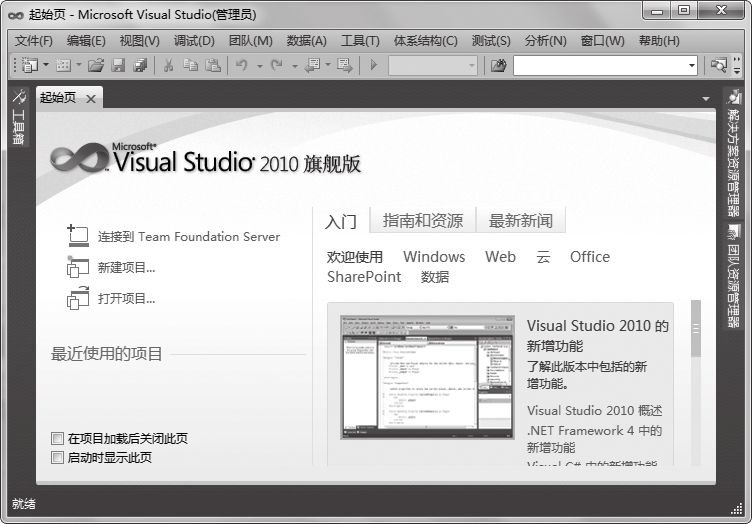Click the Visual Studio infinity logo in title bar
This screenshot has height=524, width=752.
(16, 15)
